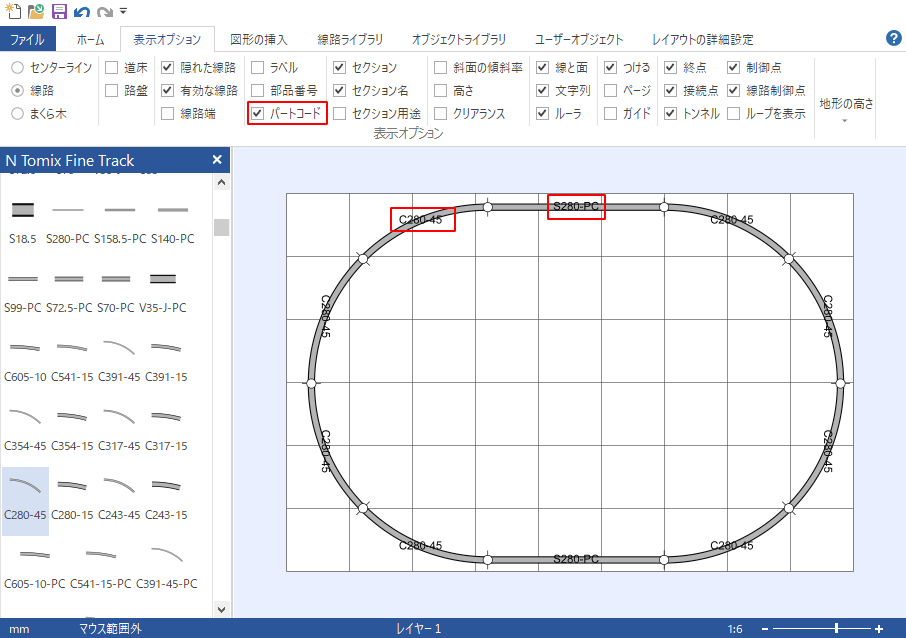Viewport: 906px width, 638px height.
Task: Disable the トンネル display option
Action: coord(670,112)
